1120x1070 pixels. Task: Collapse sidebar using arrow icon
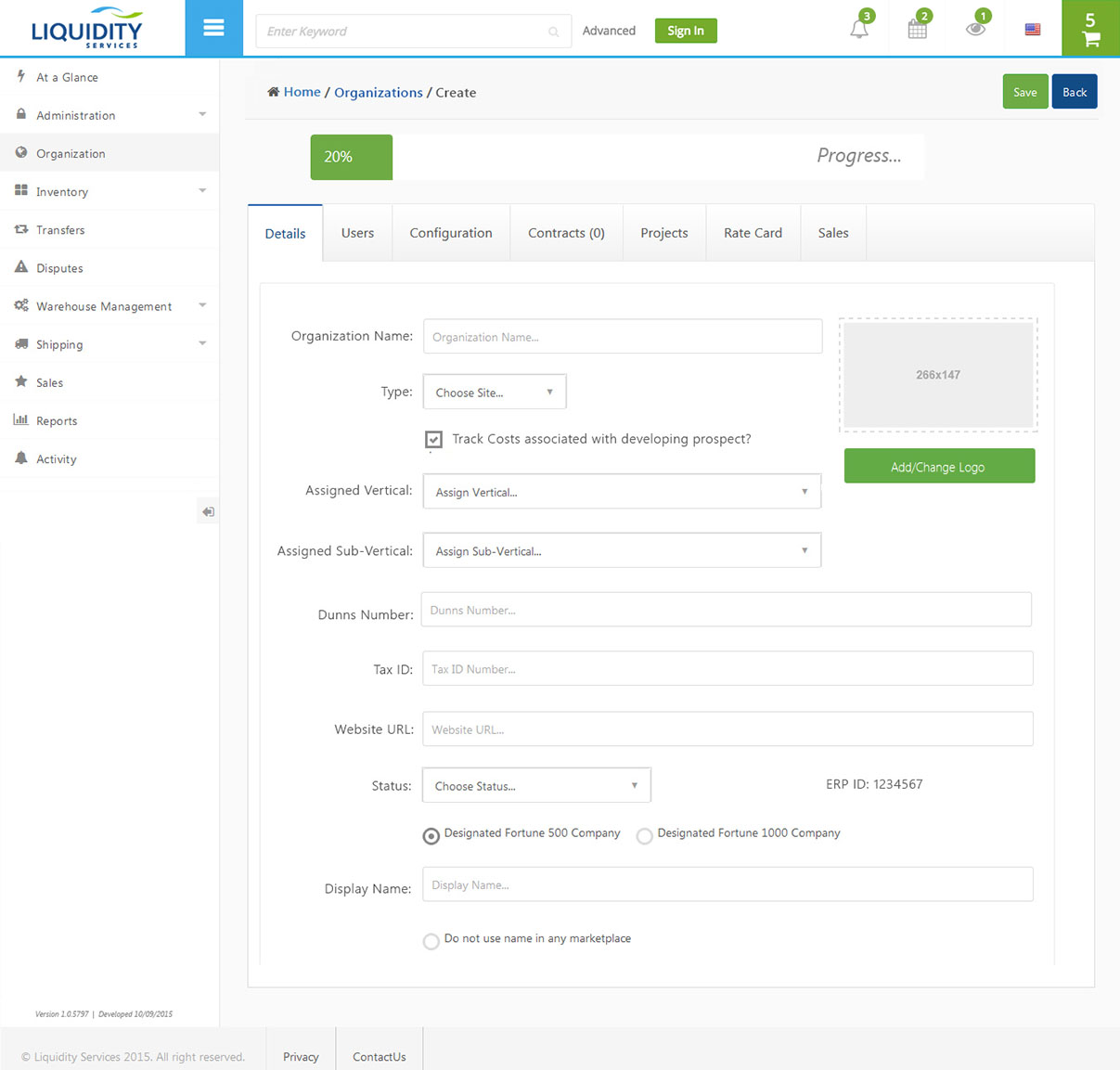208,511
